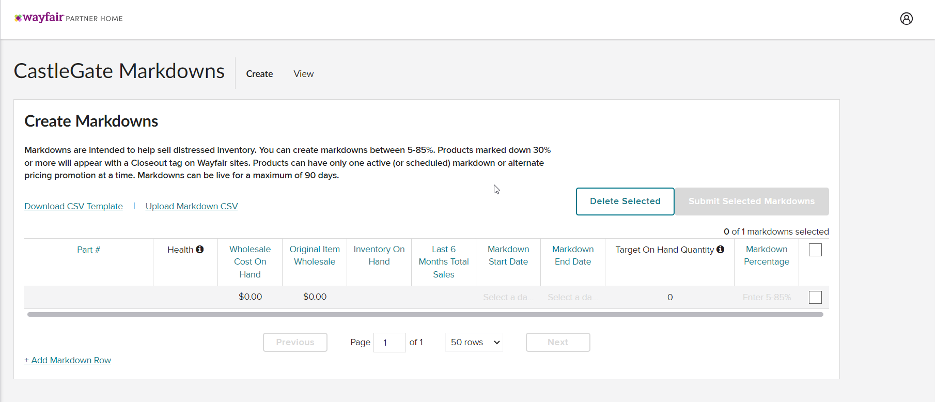Switch to the Create tab
936x402 pixels.
pyautogui.click(x=259, y=74)
